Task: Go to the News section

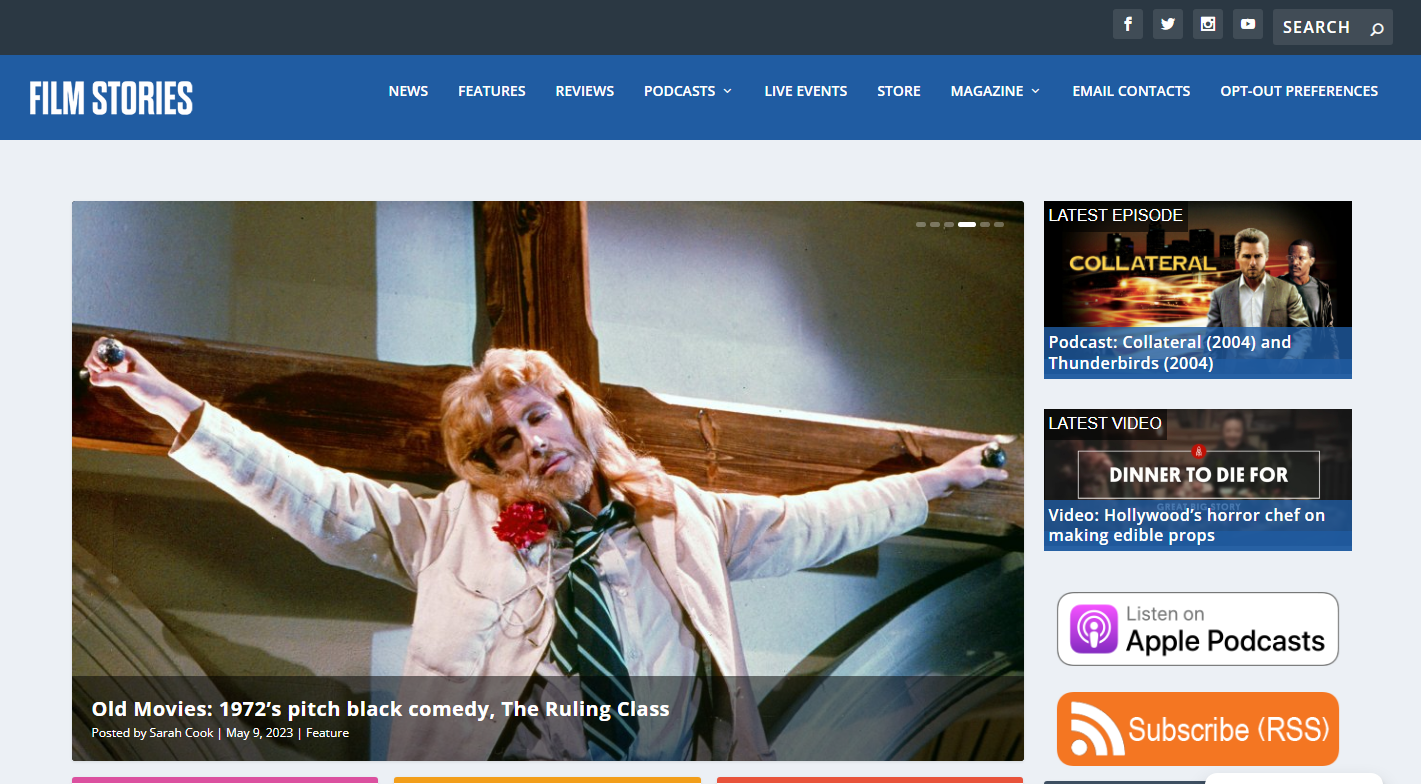Action: [x=408, y=91]
